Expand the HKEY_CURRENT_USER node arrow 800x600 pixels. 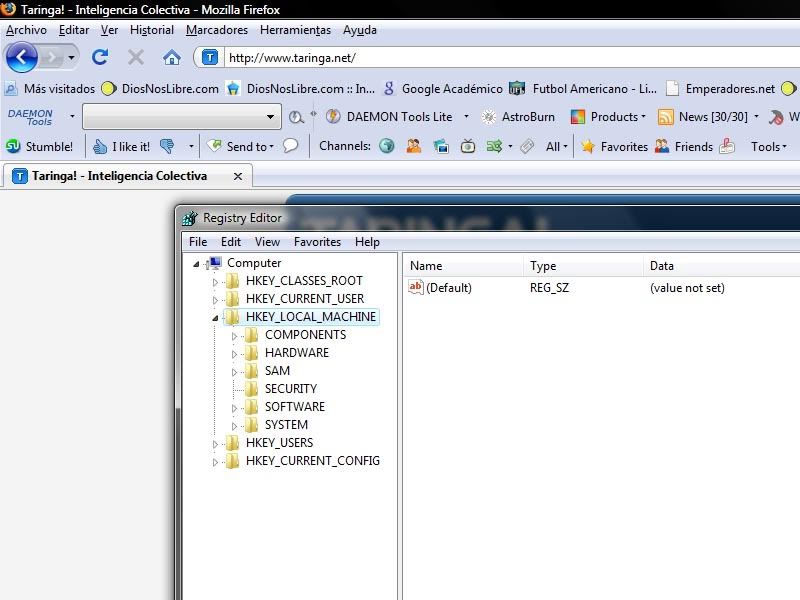215,300
